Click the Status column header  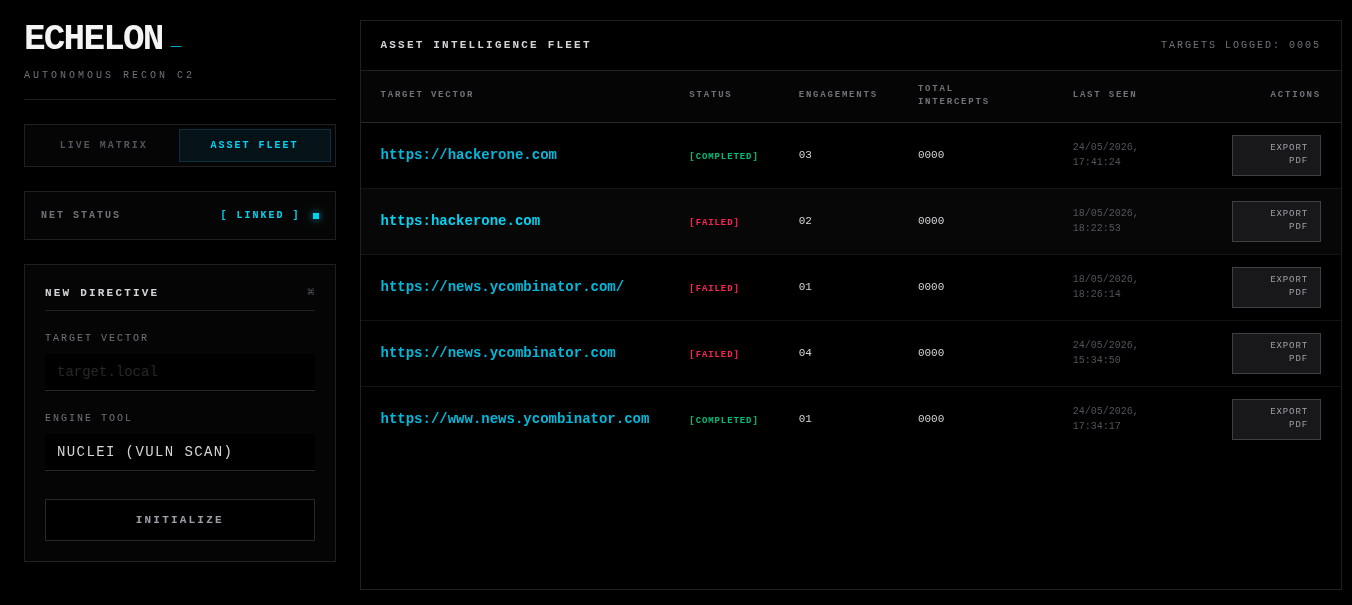[710, 95]
